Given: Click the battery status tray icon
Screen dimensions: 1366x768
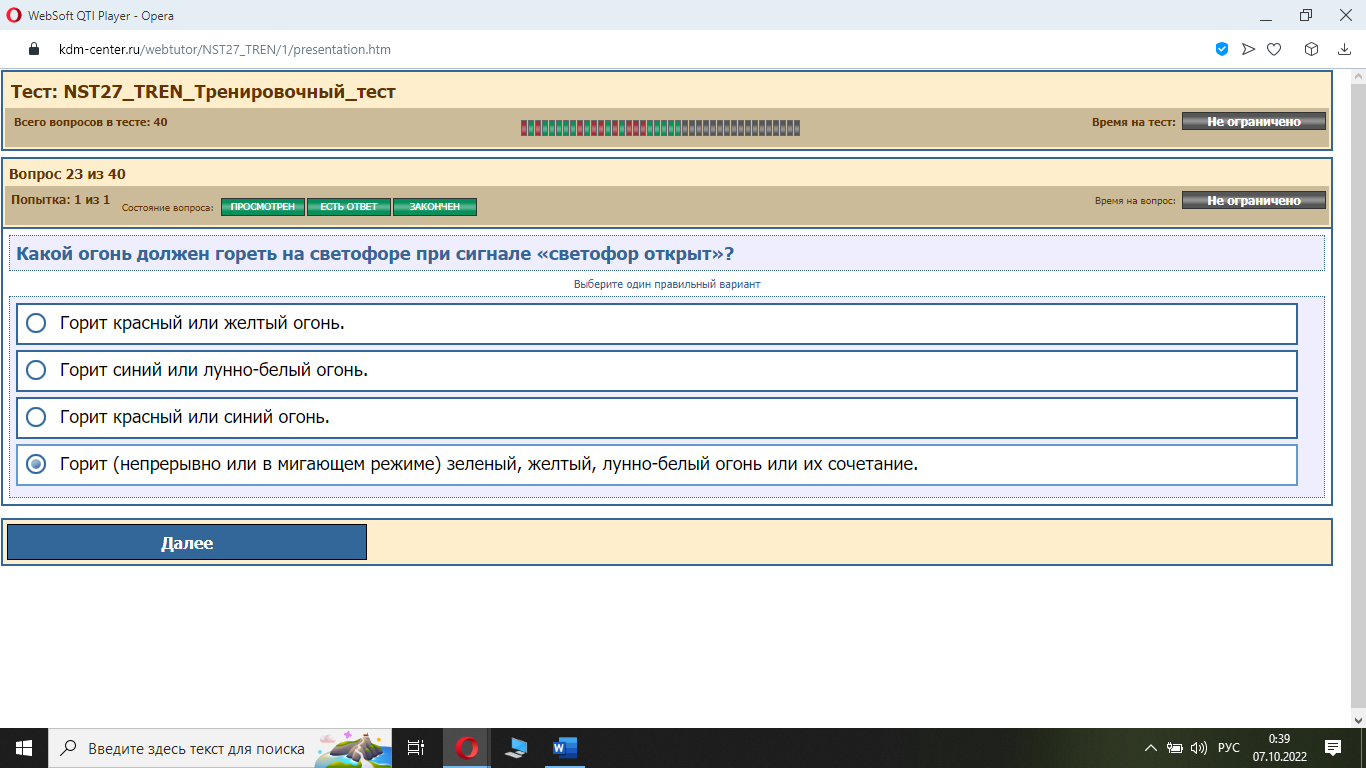Looking at the screenshot, I should click(x=1175, y=748).
